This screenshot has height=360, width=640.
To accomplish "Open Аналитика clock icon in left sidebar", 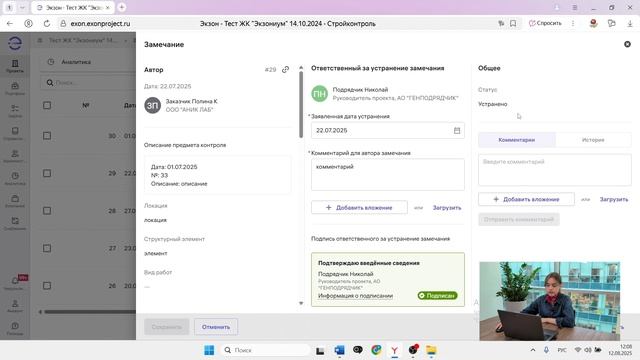I will 15,178.
